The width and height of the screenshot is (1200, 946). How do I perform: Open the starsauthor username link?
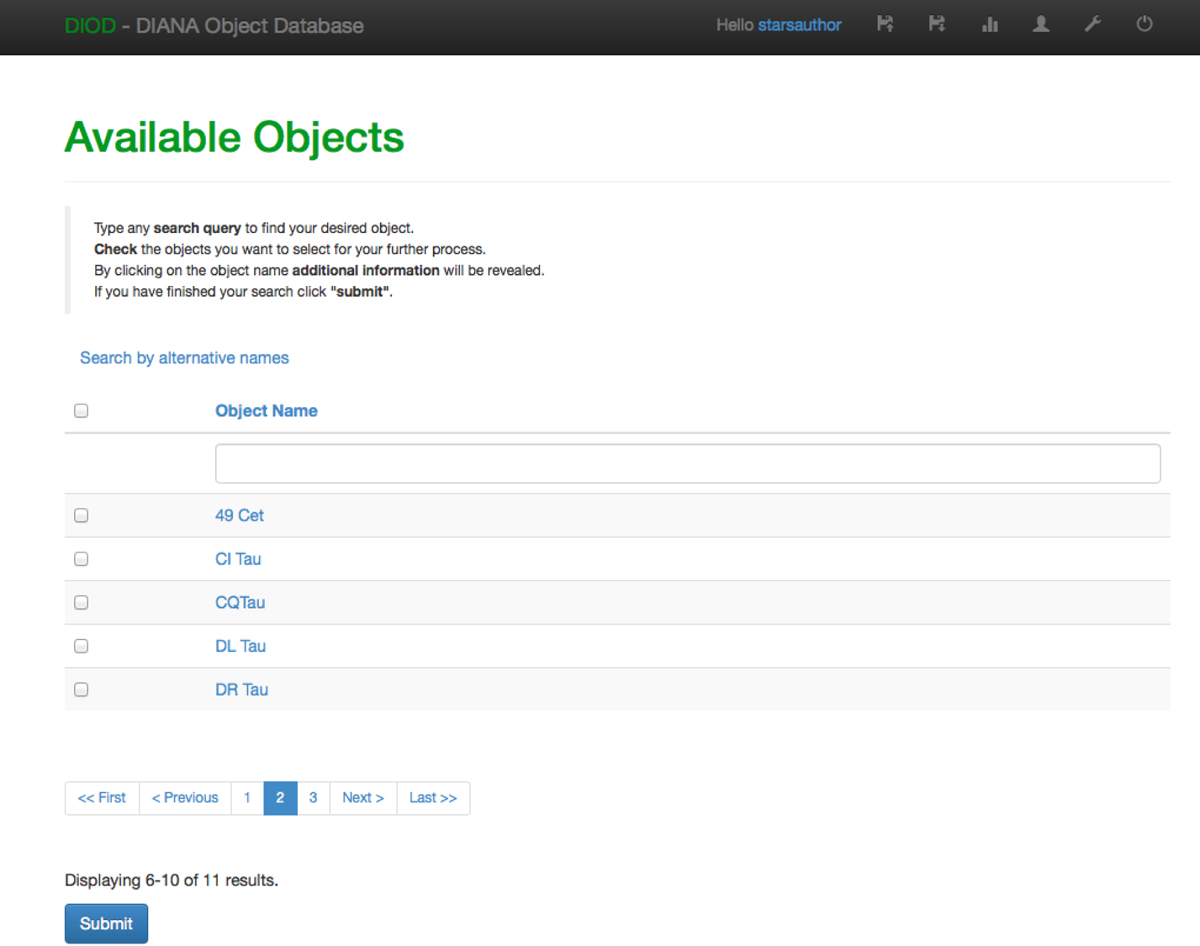pyautogui.click(x=799, y=25)
